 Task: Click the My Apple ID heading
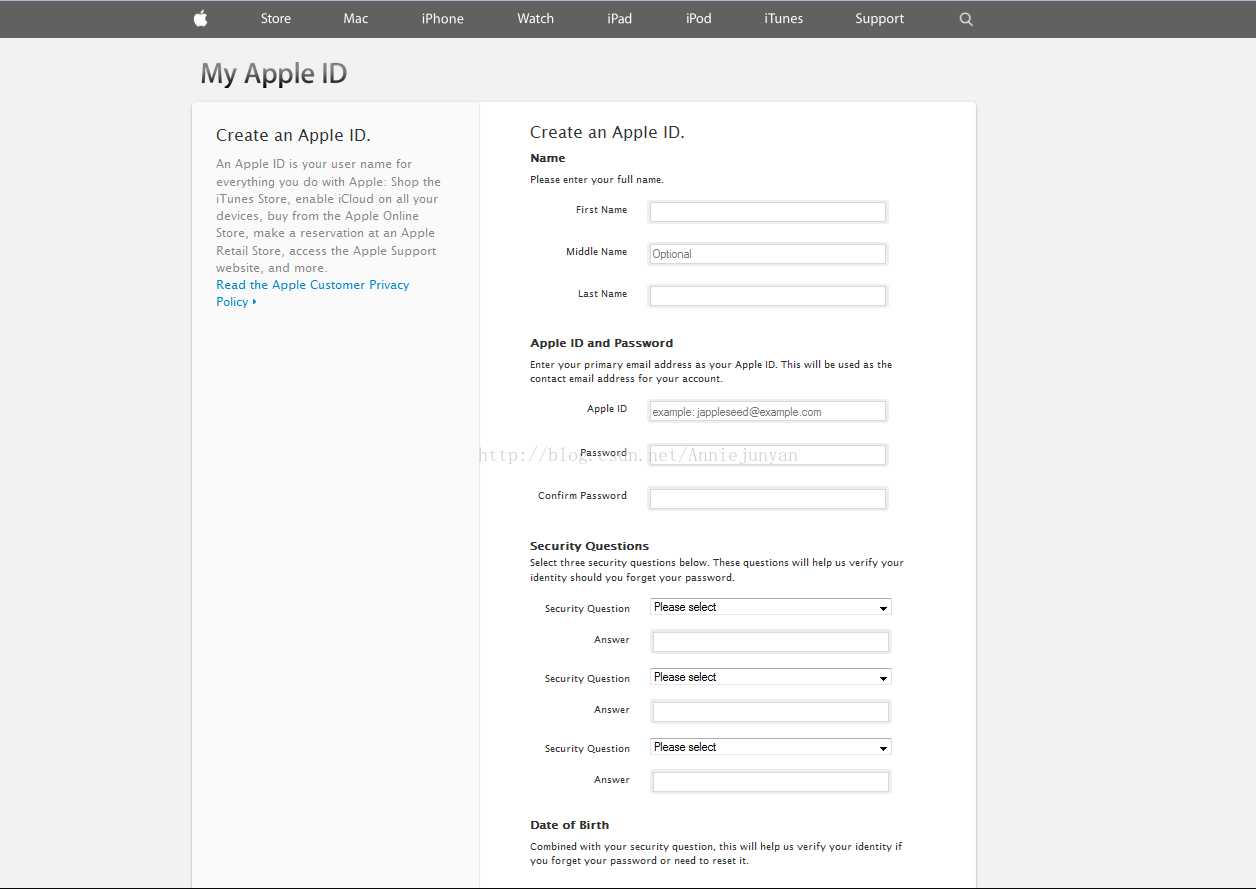pos(274,74)
